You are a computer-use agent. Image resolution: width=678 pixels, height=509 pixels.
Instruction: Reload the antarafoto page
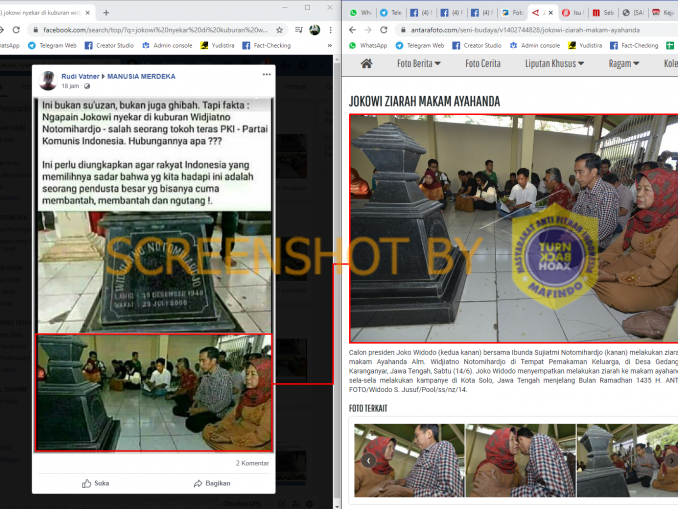pos(384,30)
